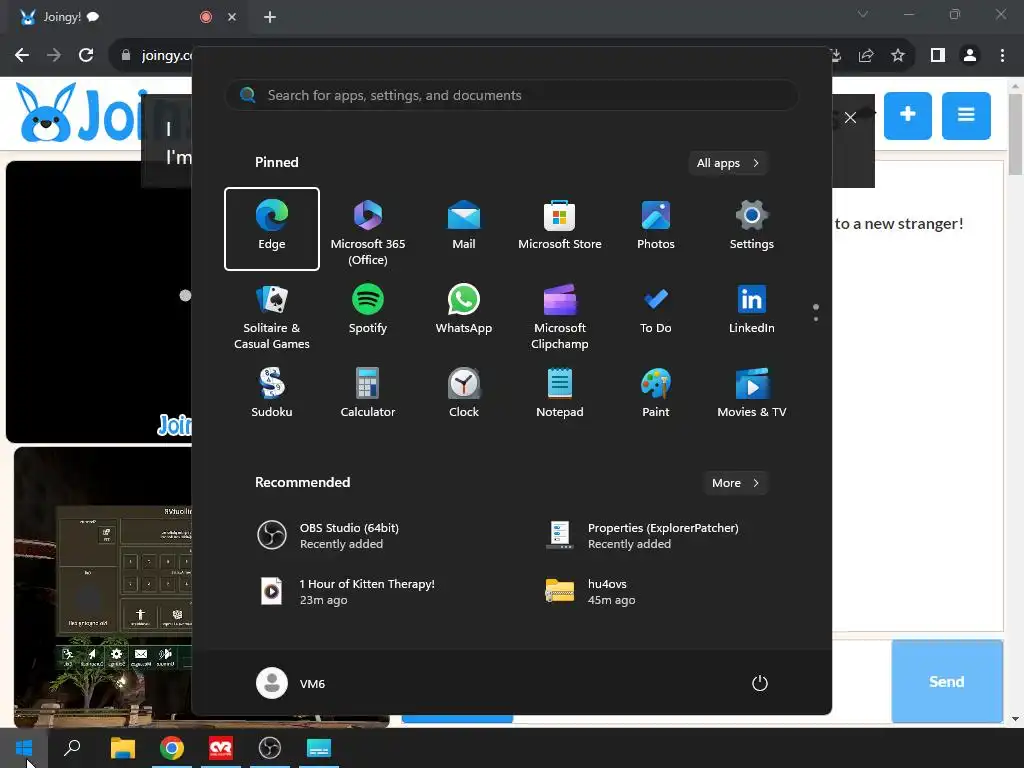Go to next pinned apps page dot
1024x768 pixels.
[x=816, y=319]
